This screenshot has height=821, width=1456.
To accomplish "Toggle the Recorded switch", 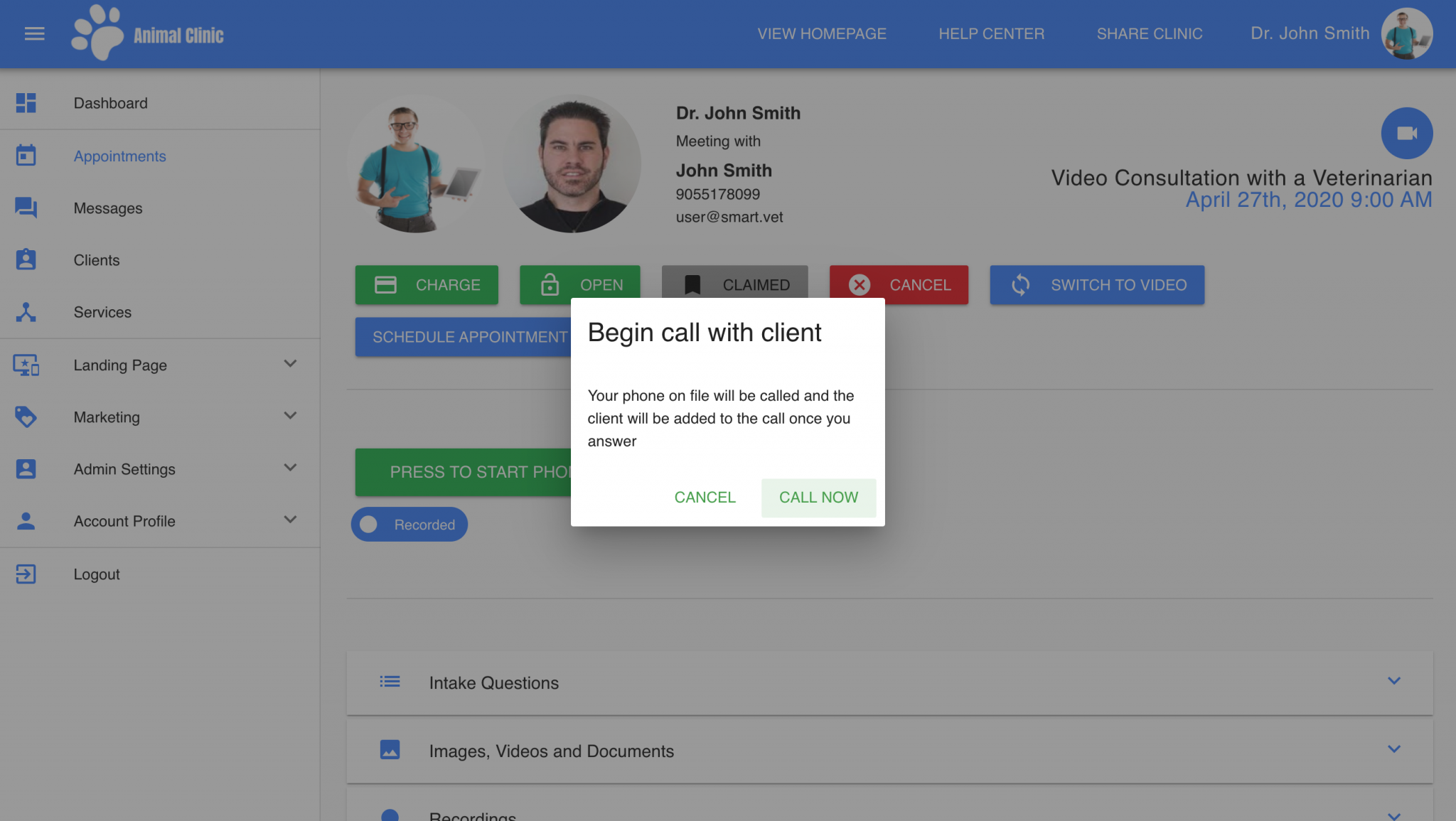I will (368, 524).
